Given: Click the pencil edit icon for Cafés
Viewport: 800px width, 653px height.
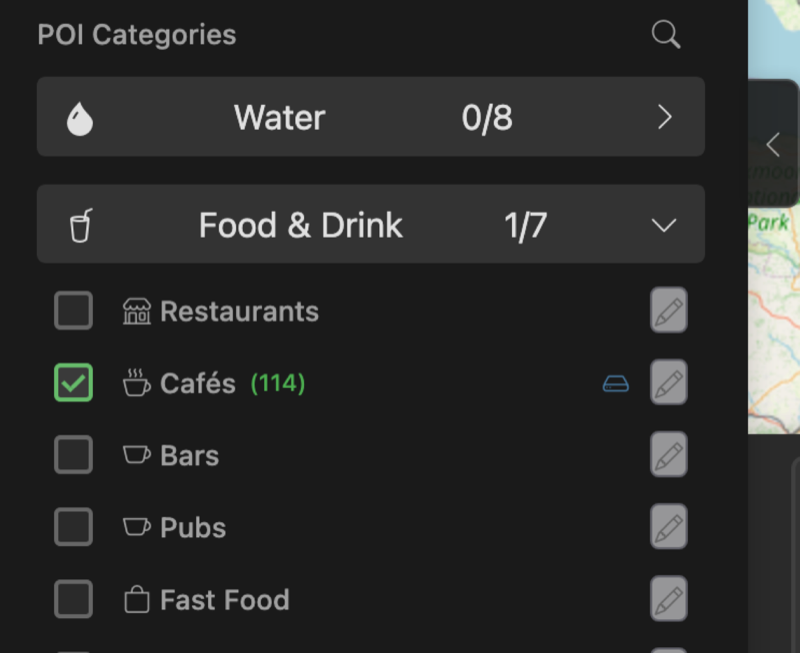Looking at the screenshot, I should pos(669,383).
